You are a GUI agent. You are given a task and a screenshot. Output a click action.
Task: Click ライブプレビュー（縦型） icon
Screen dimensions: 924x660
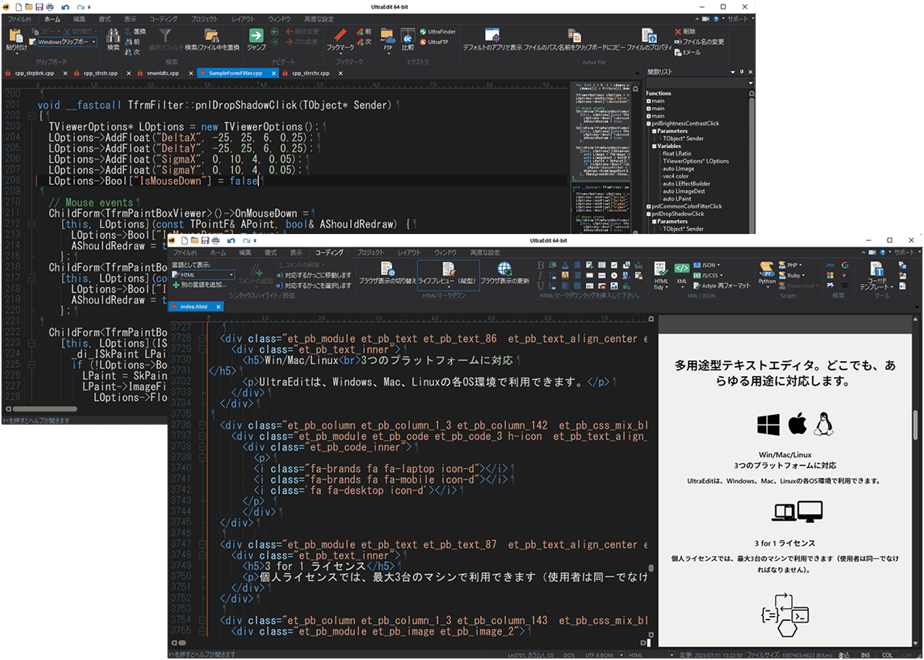448,270
